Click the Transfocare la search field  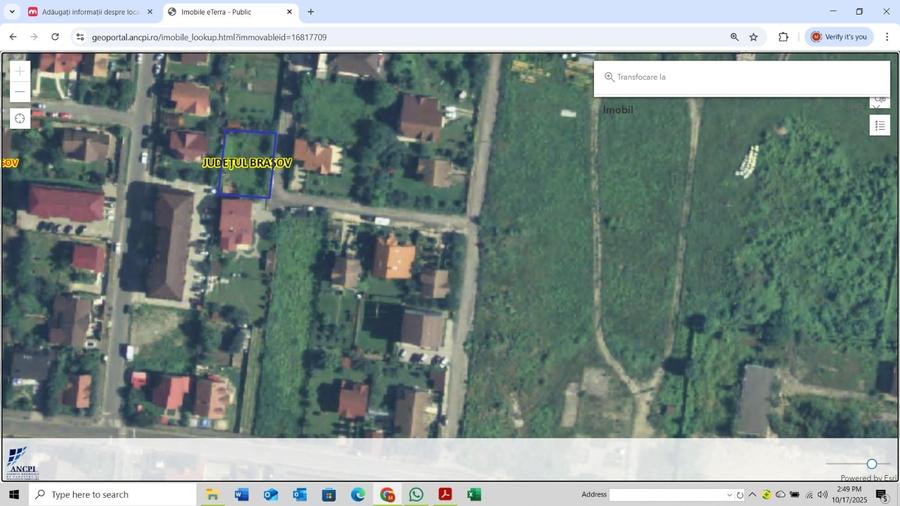pyautogui.click(x=742, y=77)
